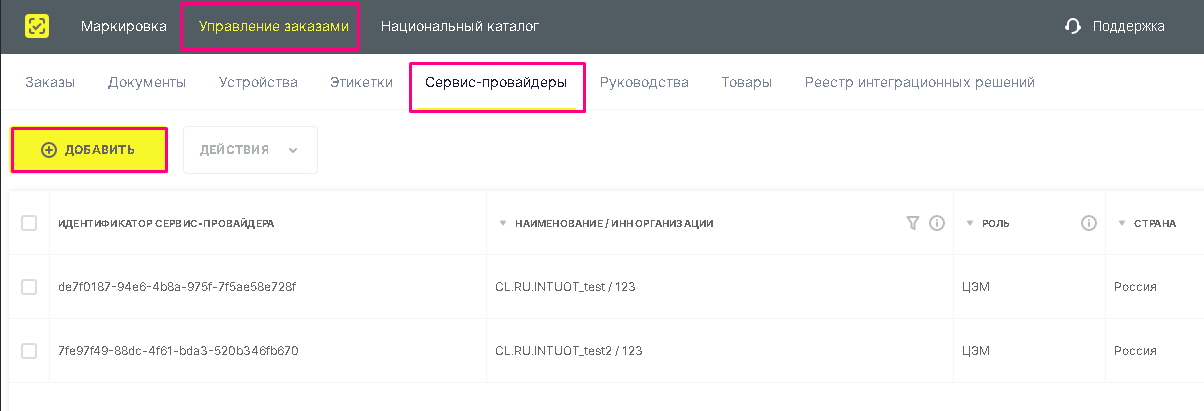
Task: Open the Действия dropdown
Action: (250, 150)
